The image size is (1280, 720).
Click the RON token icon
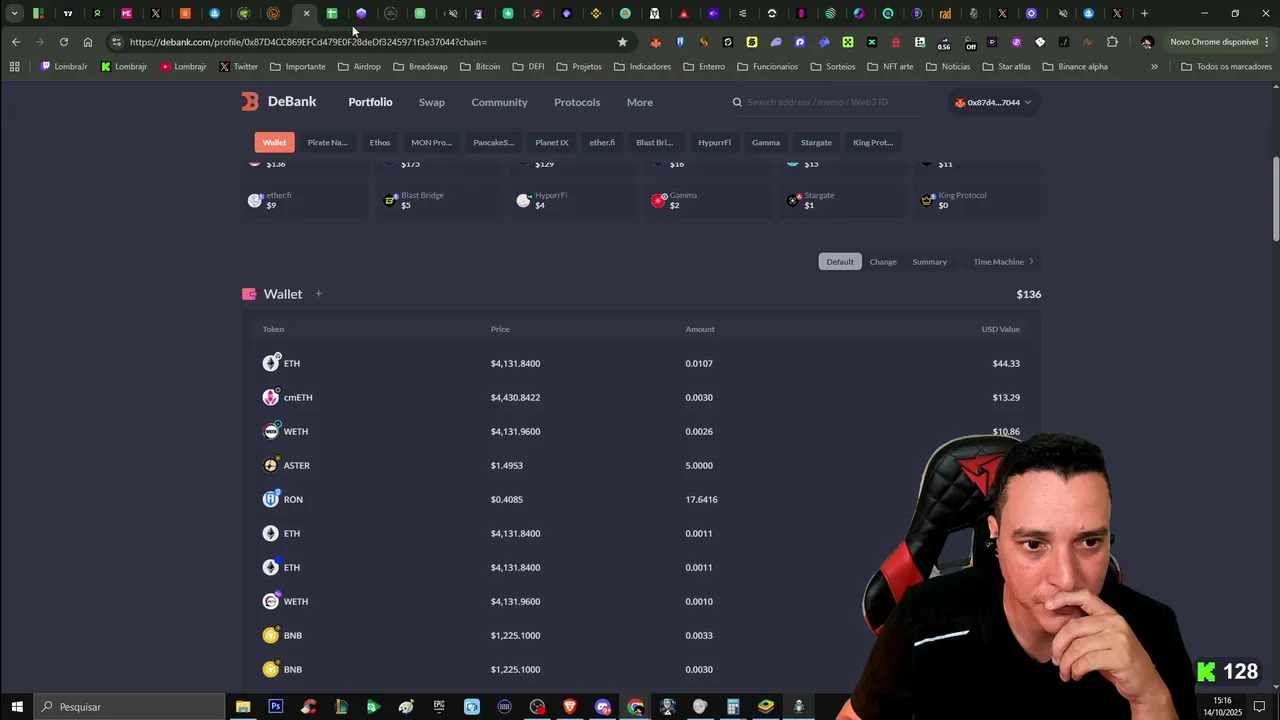[271, 499]
